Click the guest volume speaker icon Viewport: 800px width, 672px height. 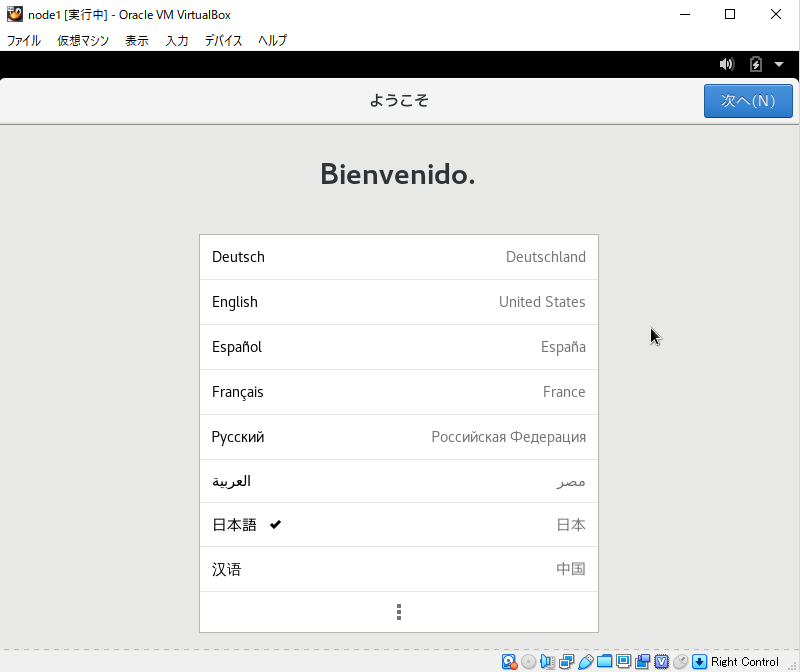tap(727, 64)
